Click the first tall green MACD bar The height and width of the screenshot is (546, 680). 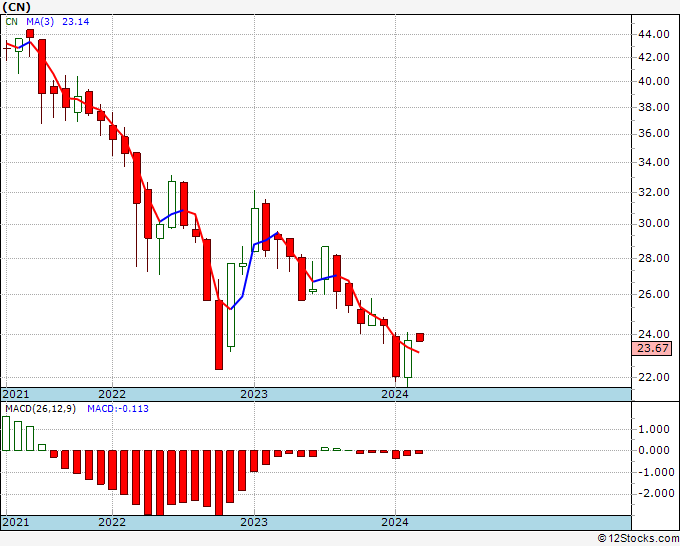(6, 433)
